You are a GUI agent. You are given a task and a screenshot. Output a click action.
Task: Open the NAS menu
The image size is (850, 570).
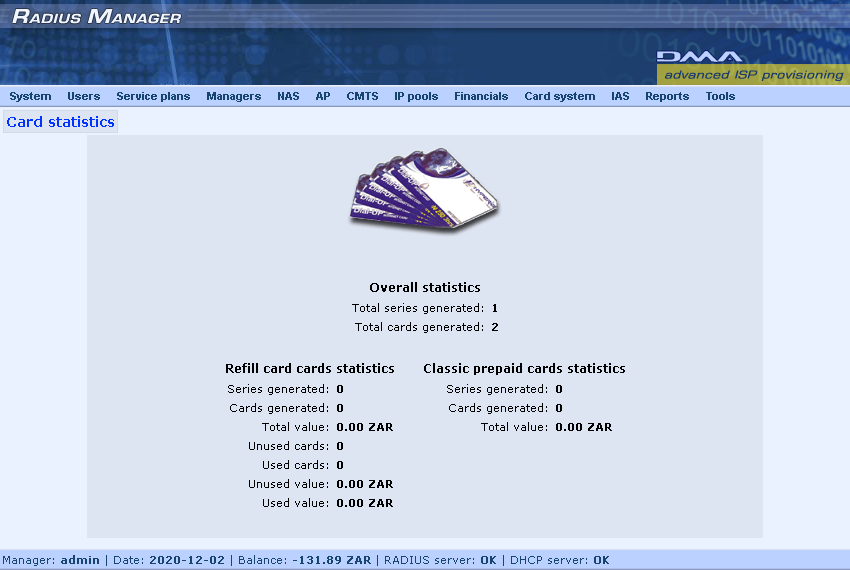tap(288, 96)
